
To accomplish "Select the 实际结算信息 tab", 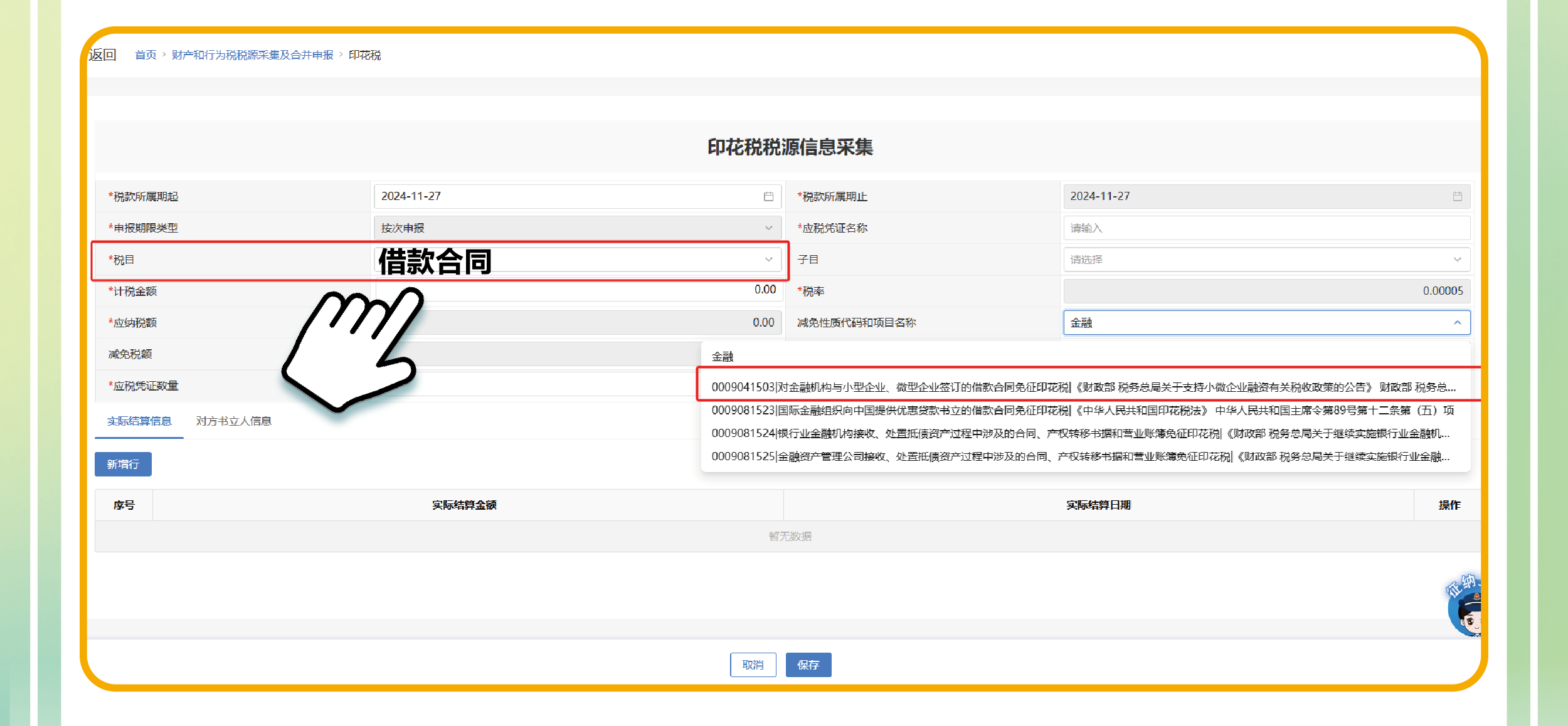I will (139, 421).
